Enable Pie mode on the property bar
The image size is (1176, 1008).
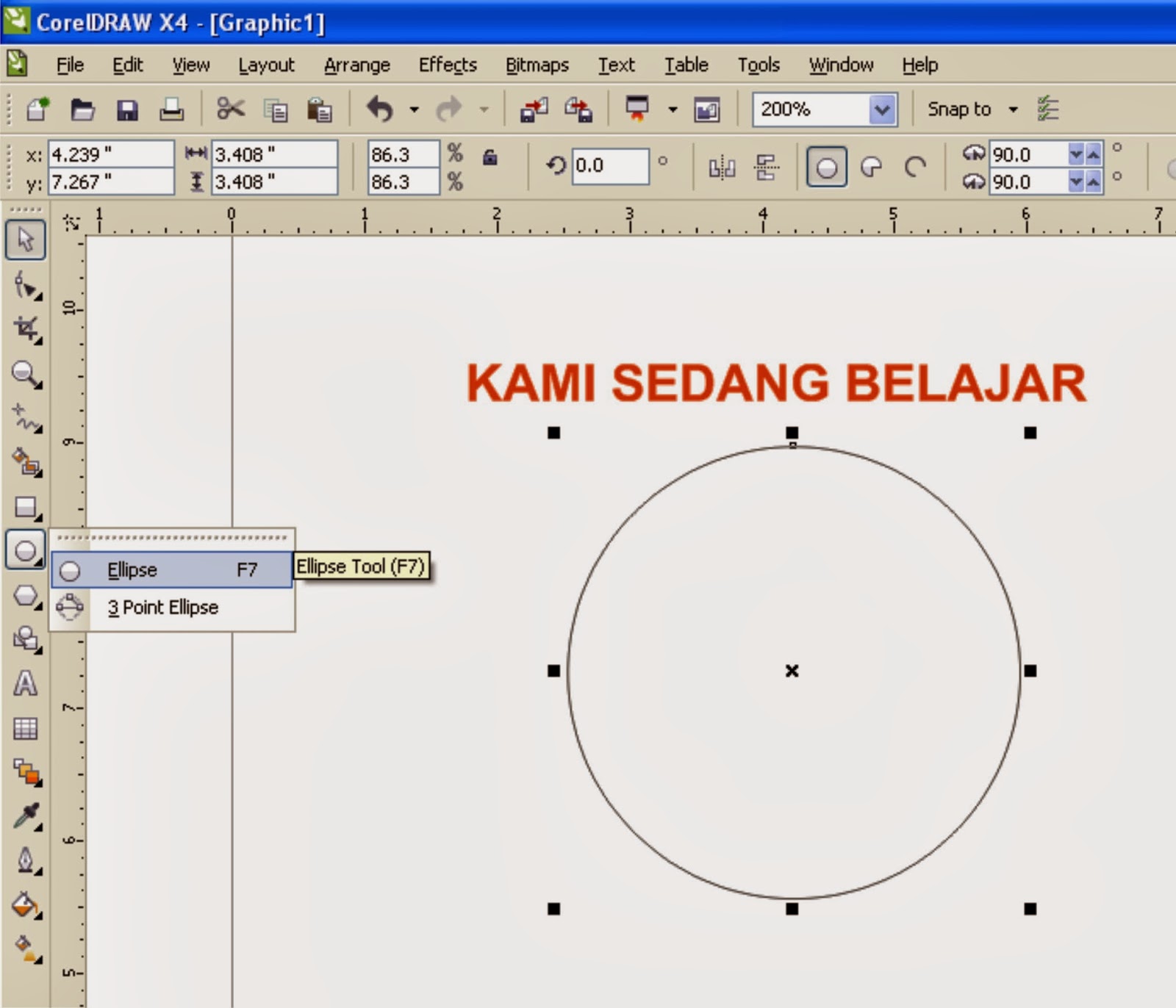tap(870, 167)
